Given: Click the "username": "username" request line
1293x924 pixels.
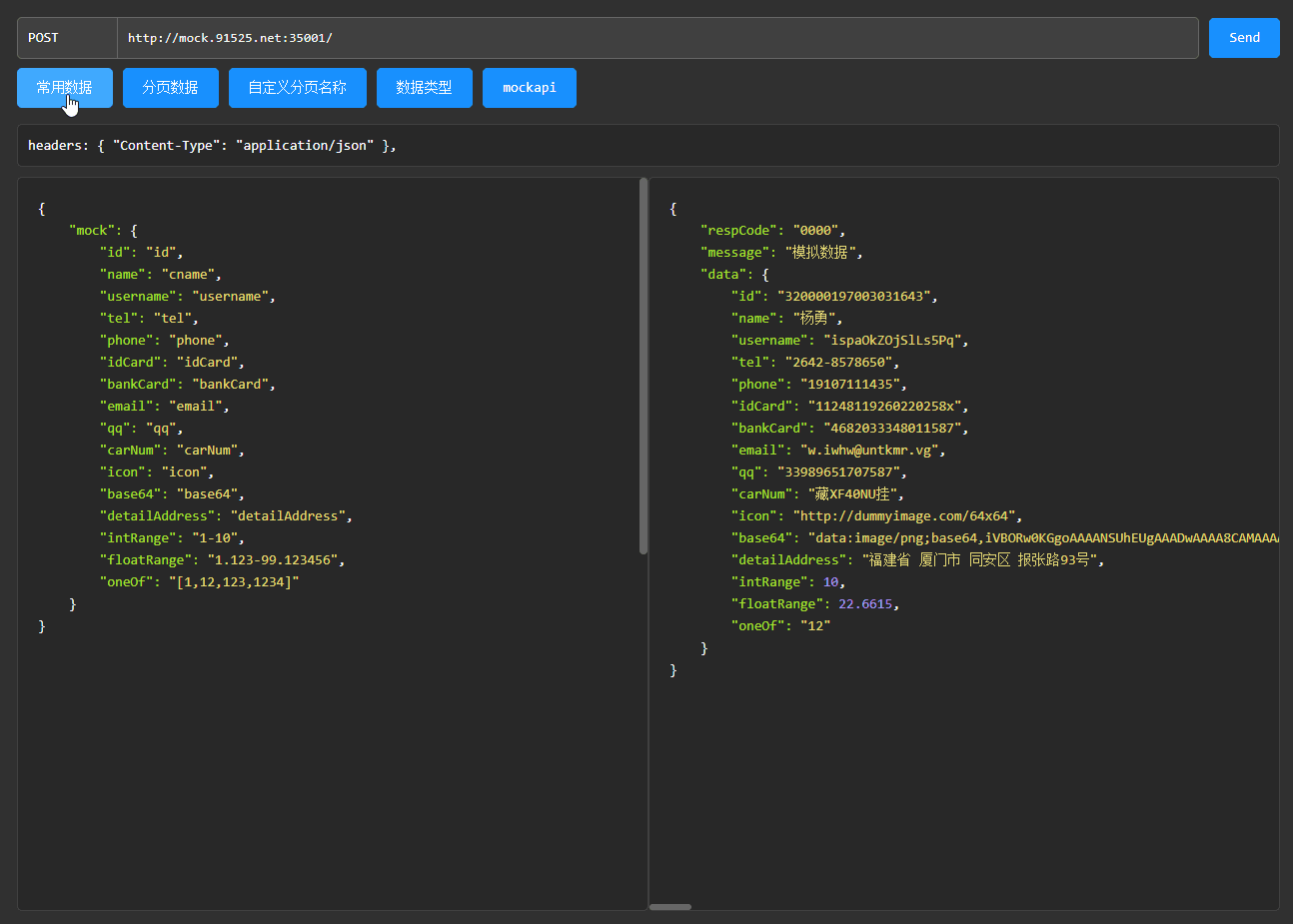Looking at the screenshot, I should click(x=188, y=297).
